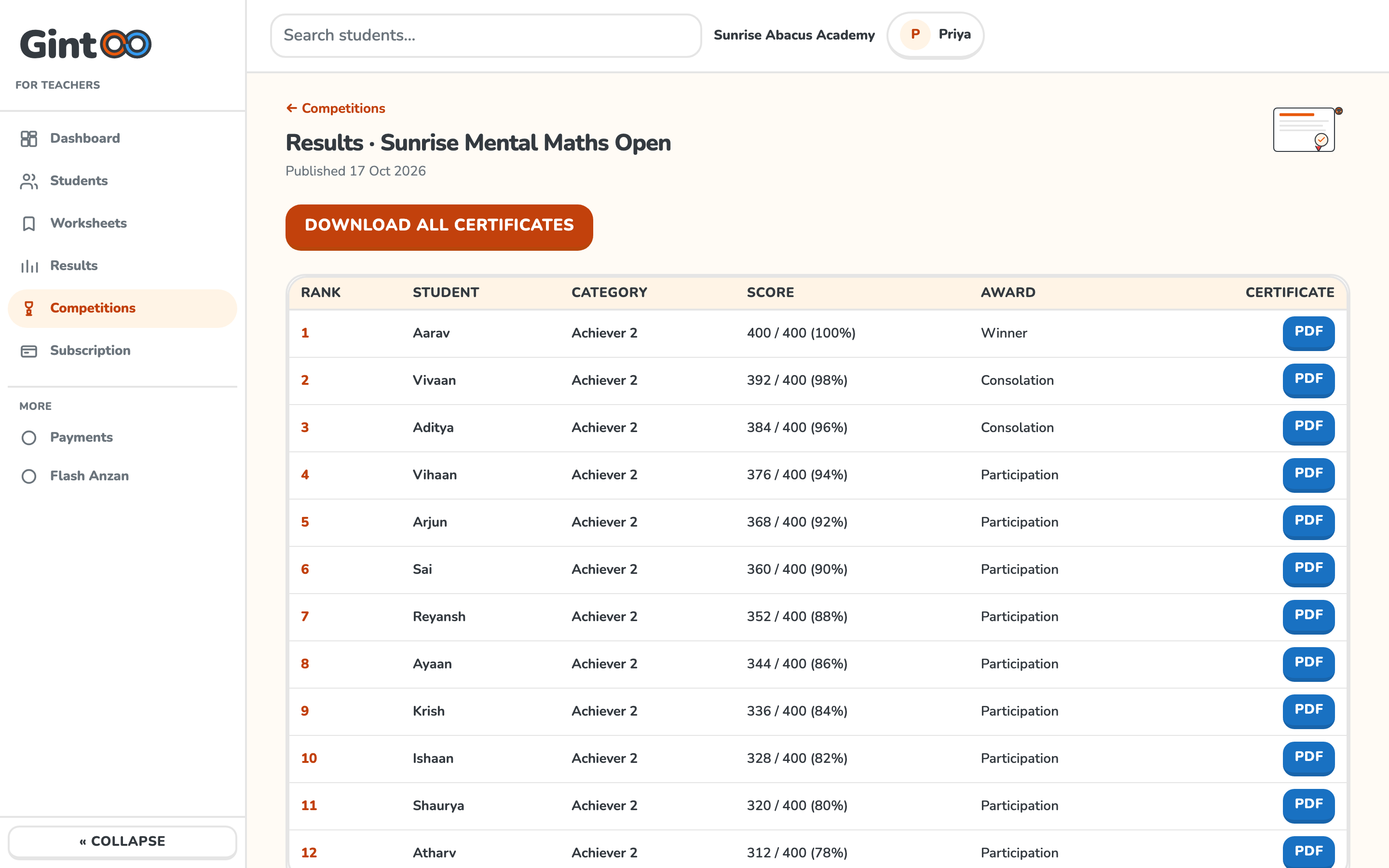1389x868 pixels.
Task: Click the Gintoo logo
Action: tap(85, 44)
